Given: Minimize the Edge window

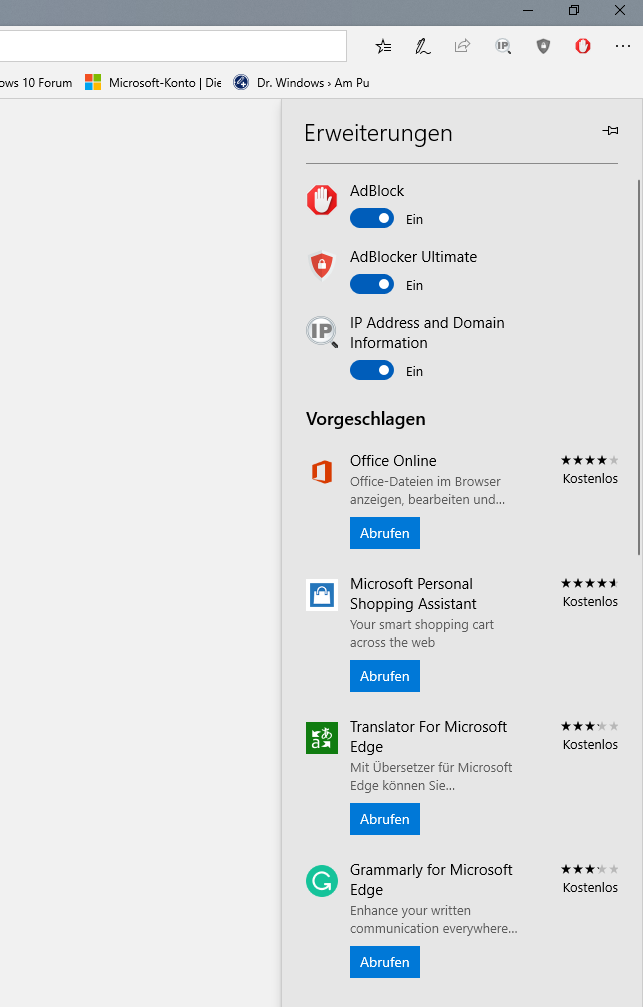Looking at the screenshot, I should (528, 10).
